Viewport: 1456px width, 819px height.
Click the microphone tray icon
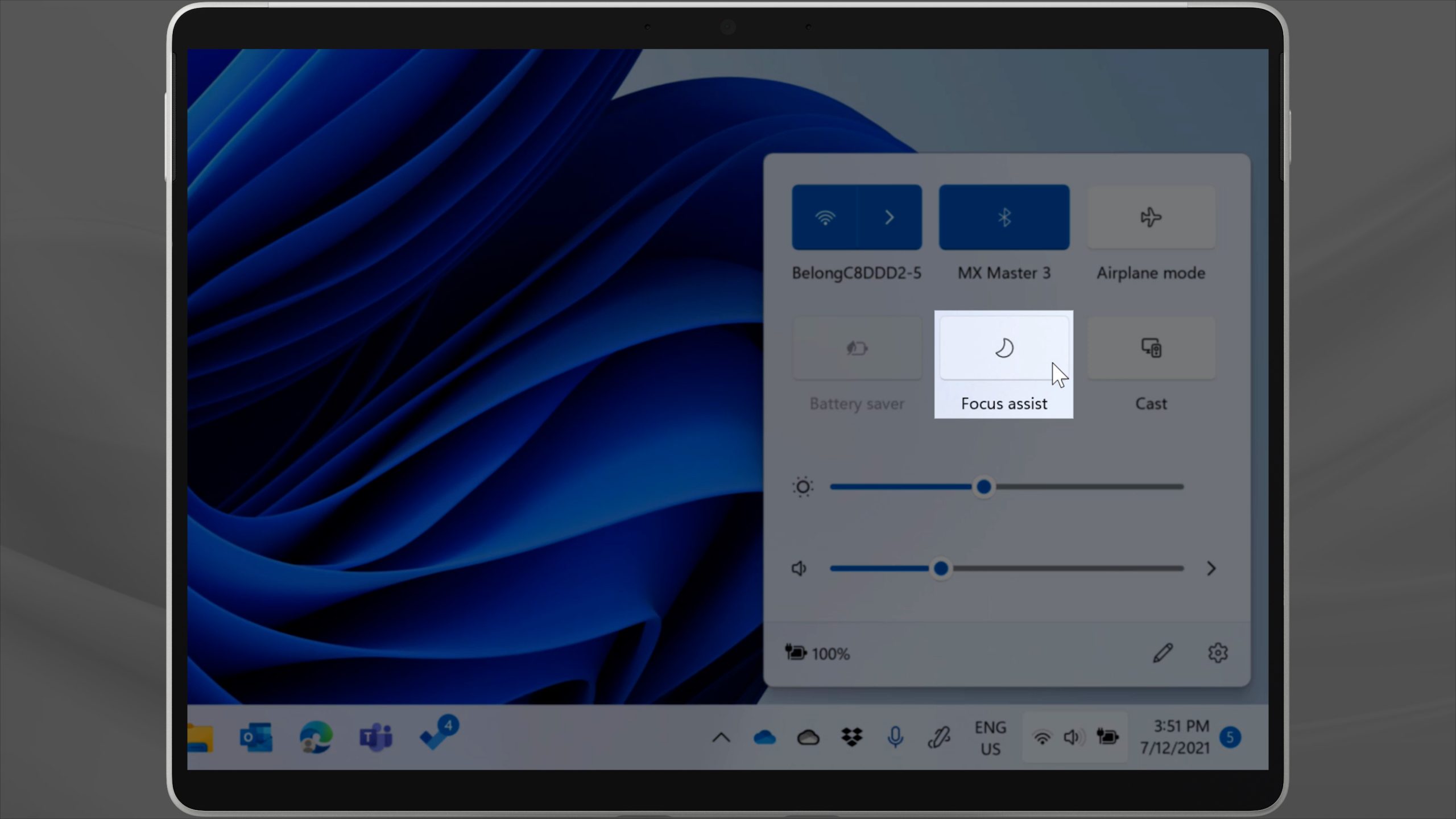[895, 738]
